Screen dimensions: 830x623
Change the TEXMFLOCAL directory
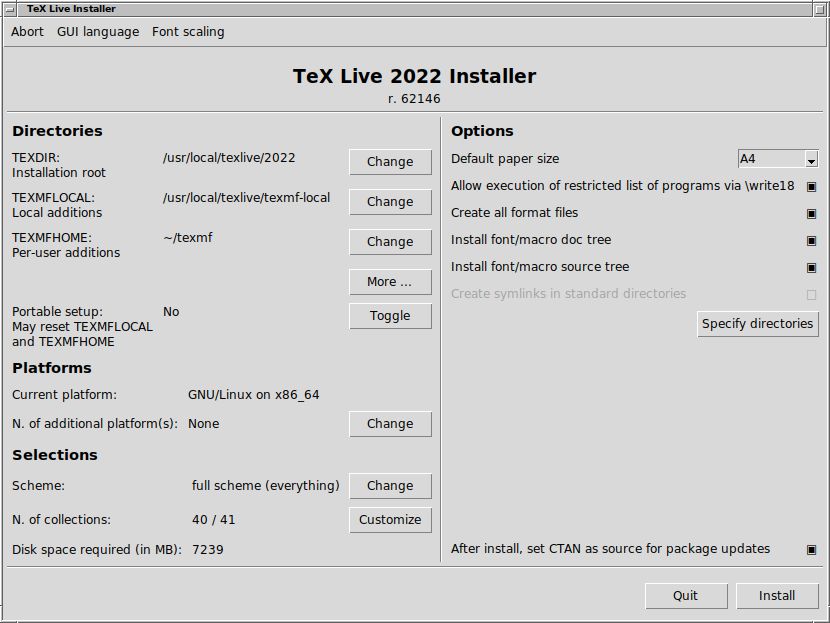click(390, 202)
